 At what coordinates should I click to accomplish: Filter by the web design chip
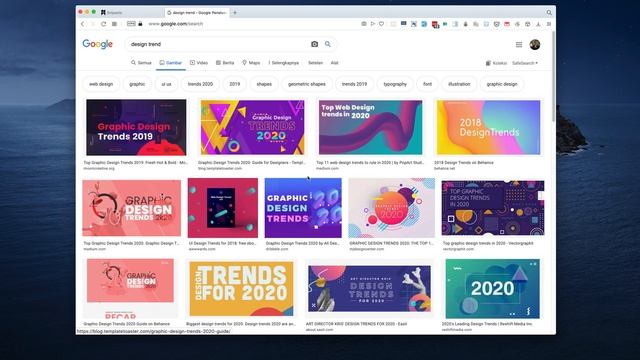101,84
